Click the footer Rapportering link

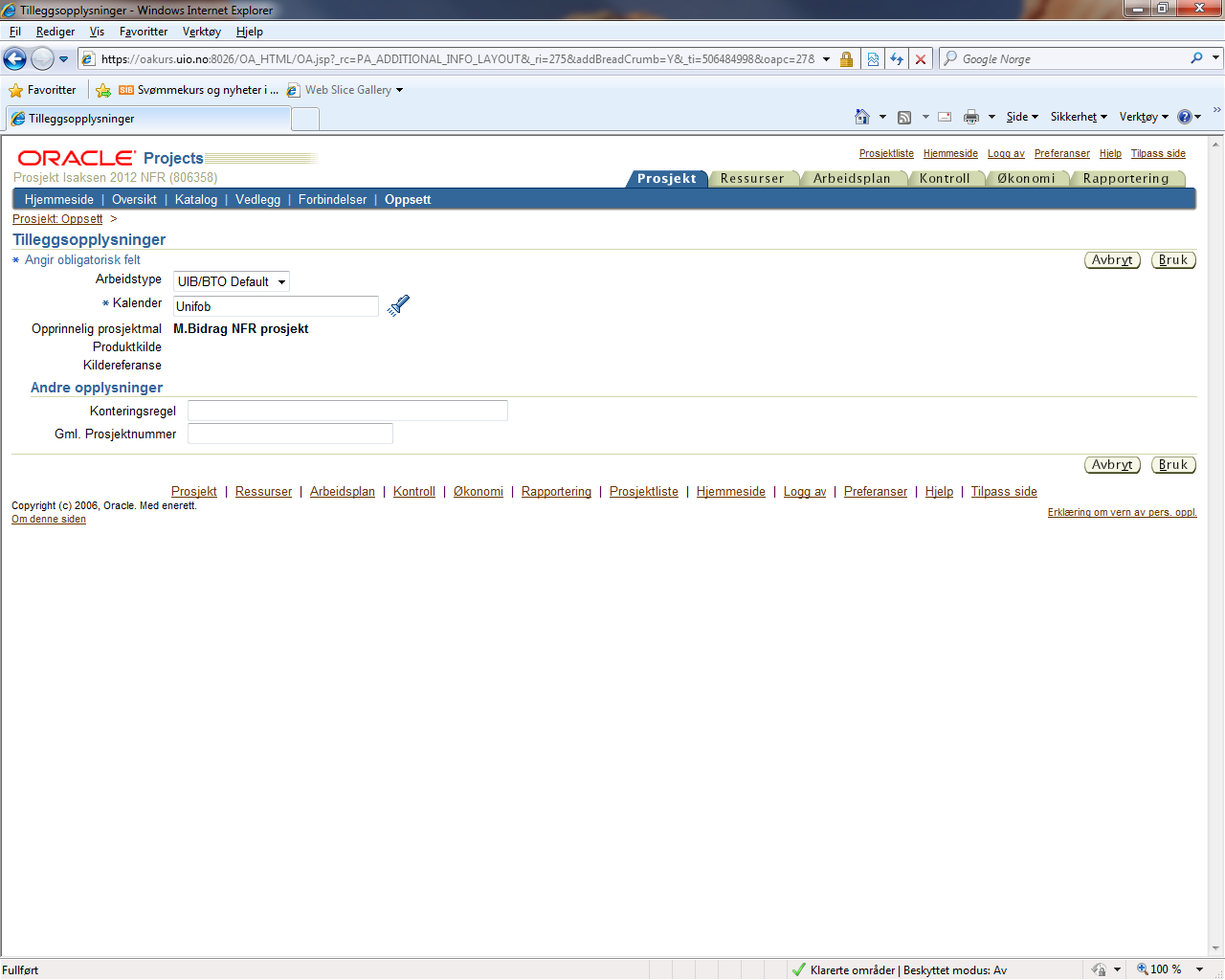coord(556,491)
